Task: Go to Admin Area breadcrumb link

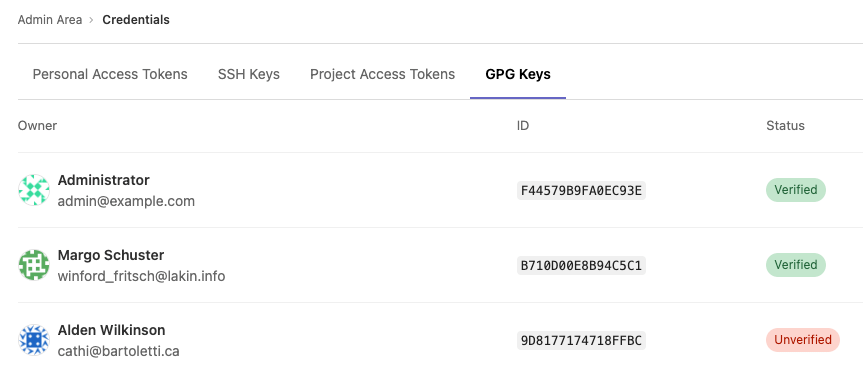Action: (50, 20)
